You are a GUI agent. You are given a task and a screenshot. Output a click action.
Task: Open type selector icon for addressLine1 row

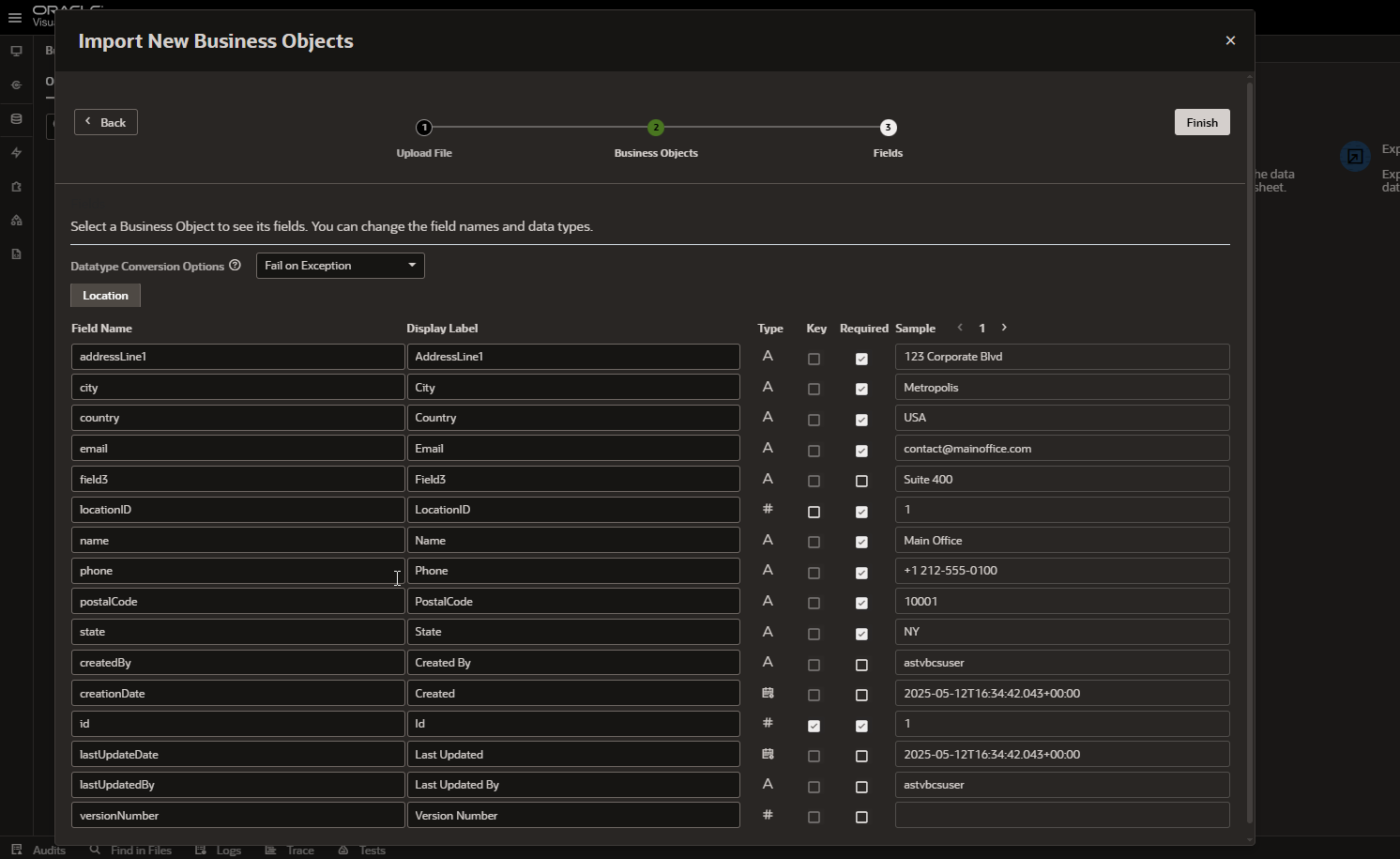(768, 356)
